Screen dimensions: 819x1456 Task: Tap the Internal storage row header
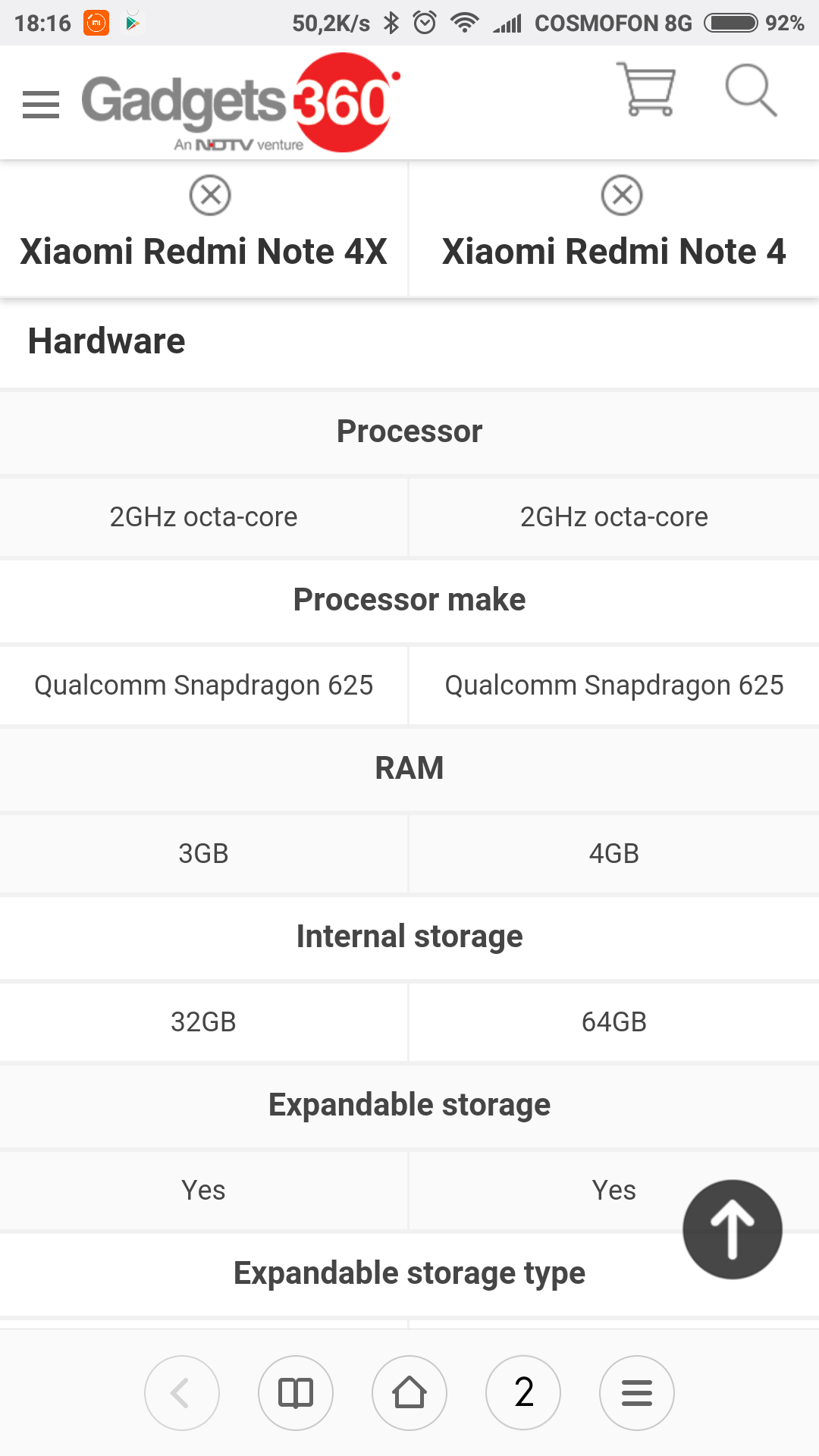tap(409, 937)
